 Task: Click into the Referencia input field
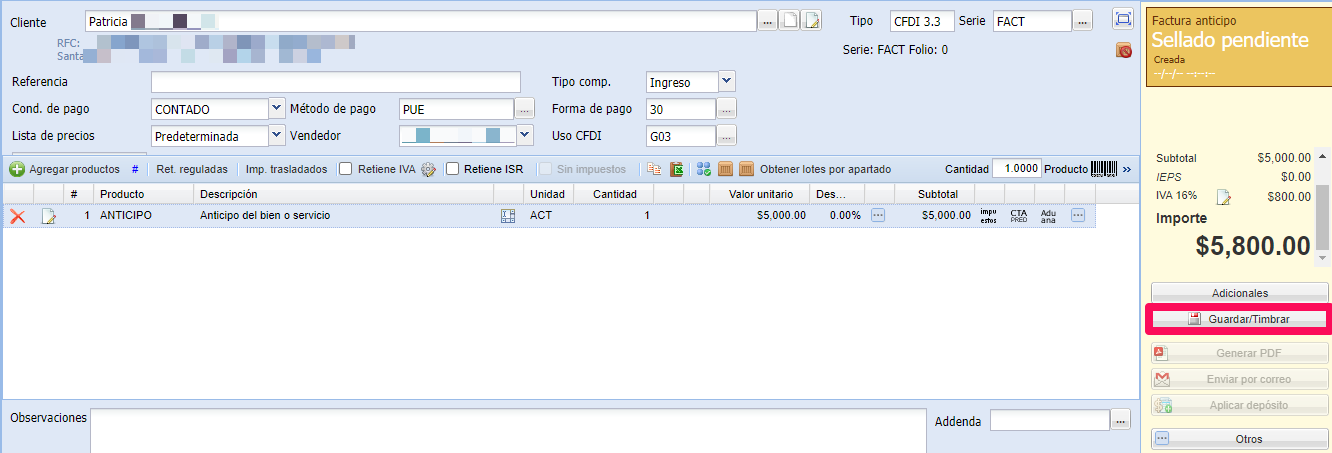click(336, 82)
